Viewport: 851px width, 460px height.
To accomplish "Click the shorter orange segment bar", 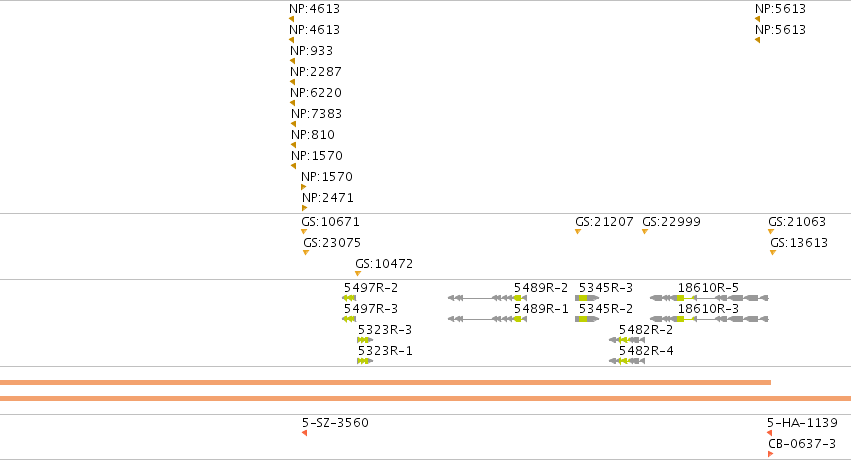I will (385, 382).
